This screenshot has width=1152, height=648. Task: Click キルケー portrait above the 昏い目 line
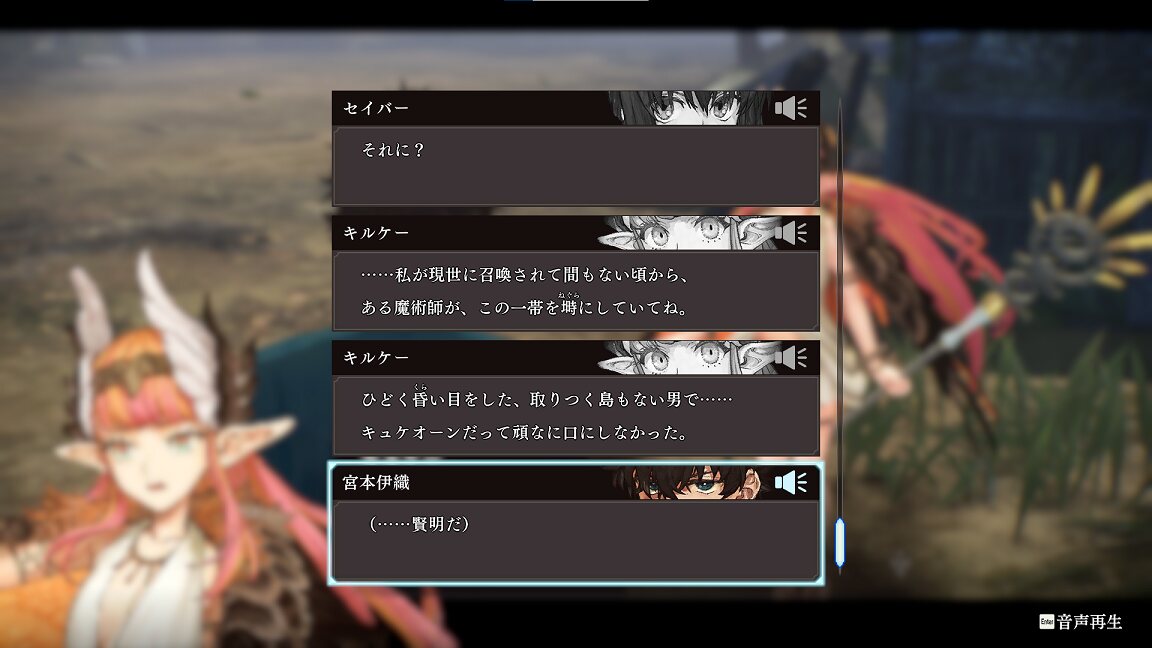[687, 358]
